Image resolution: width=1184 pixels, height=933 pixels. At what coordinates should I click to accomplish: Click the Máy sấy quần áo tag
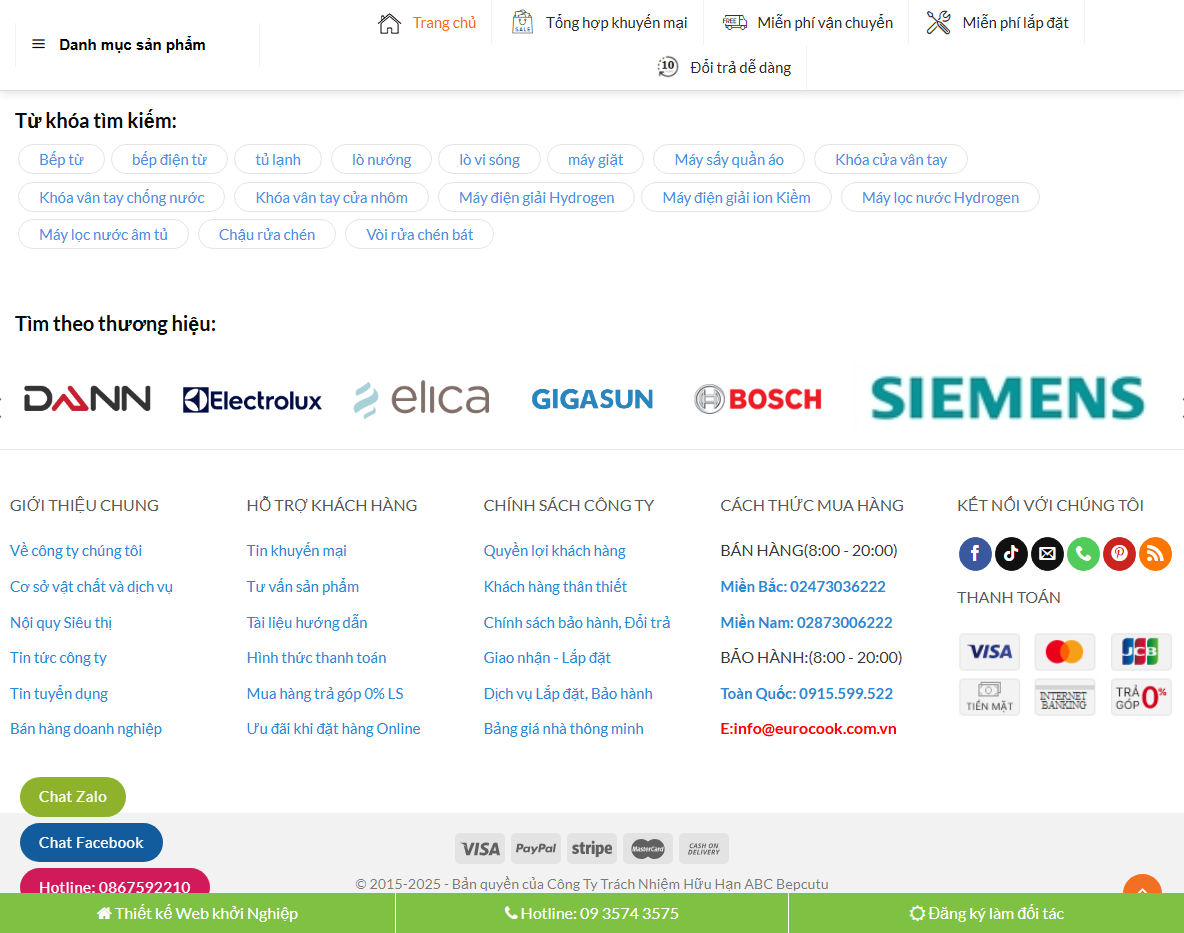[729, 160]
